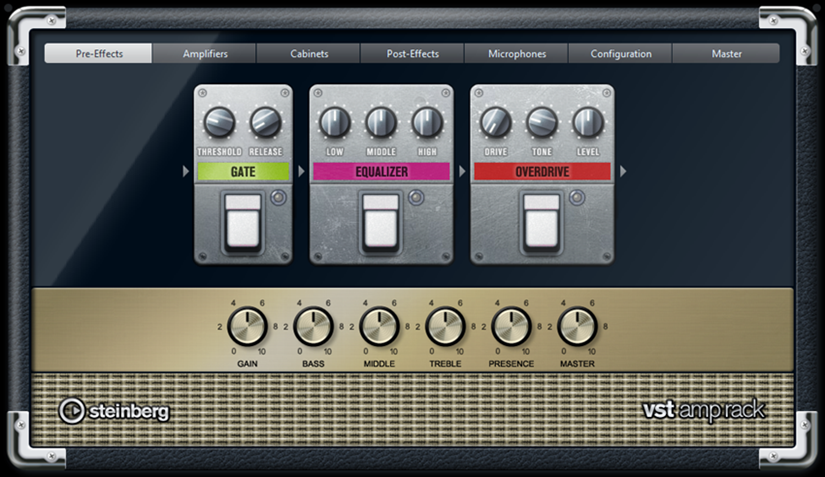Click the TREBLE label on the amplifier
The image size is (825, 477).
pos(445,363)
